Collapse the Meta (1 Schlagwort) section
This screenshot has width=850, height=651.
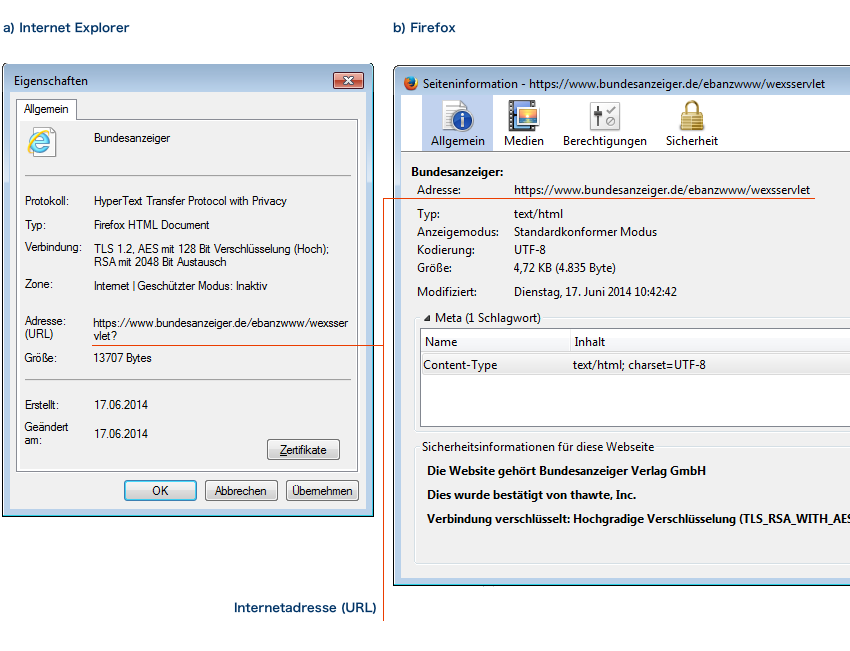(427, 318)
